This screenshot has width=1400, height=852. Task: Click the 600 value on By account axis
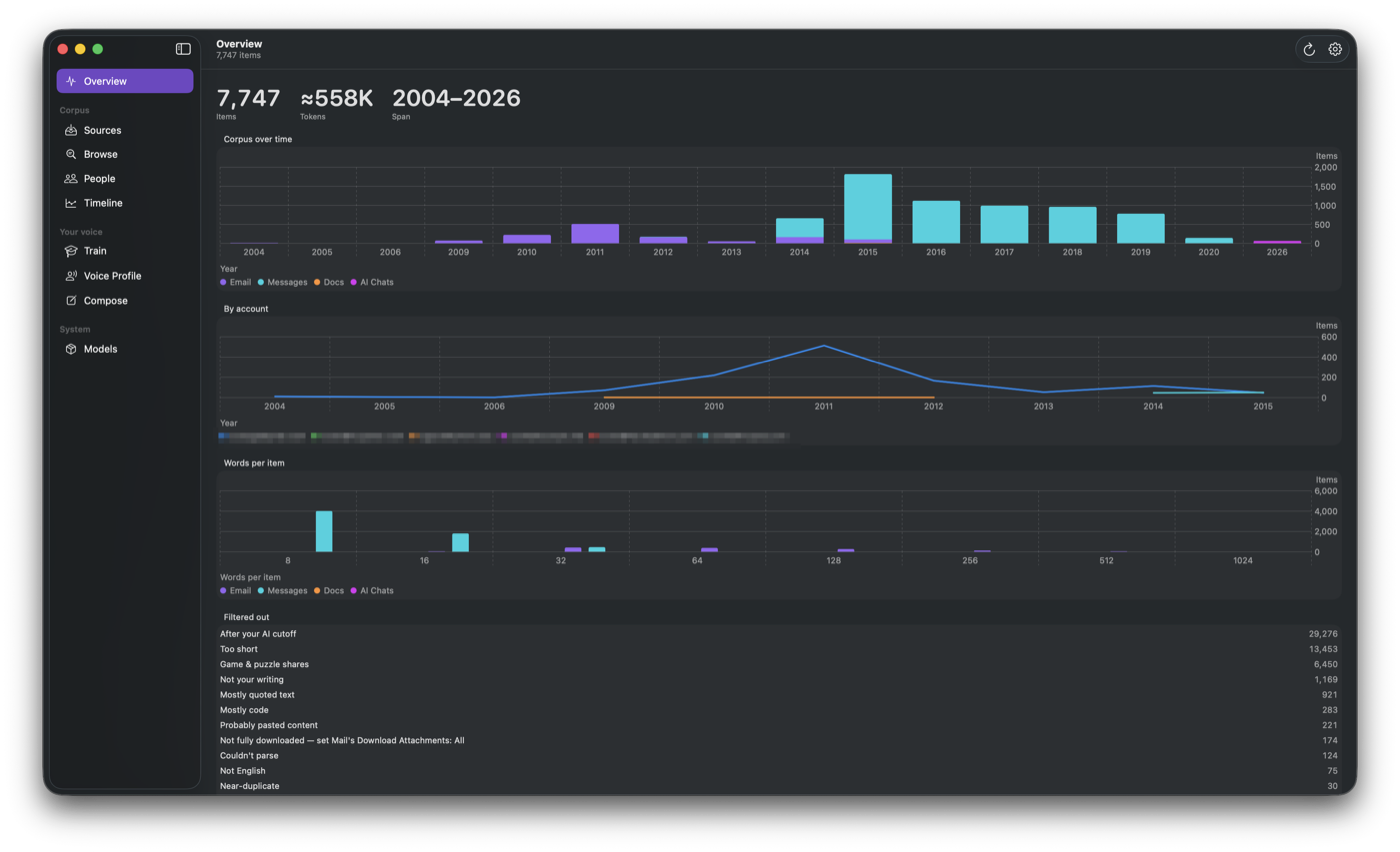[1328, 337]
